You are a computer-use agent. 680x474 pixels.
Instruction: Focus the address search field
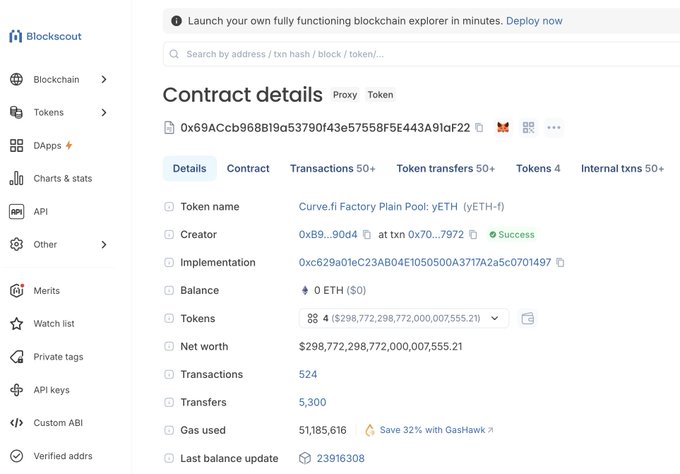pyautogui.click(x=400, y=54)
